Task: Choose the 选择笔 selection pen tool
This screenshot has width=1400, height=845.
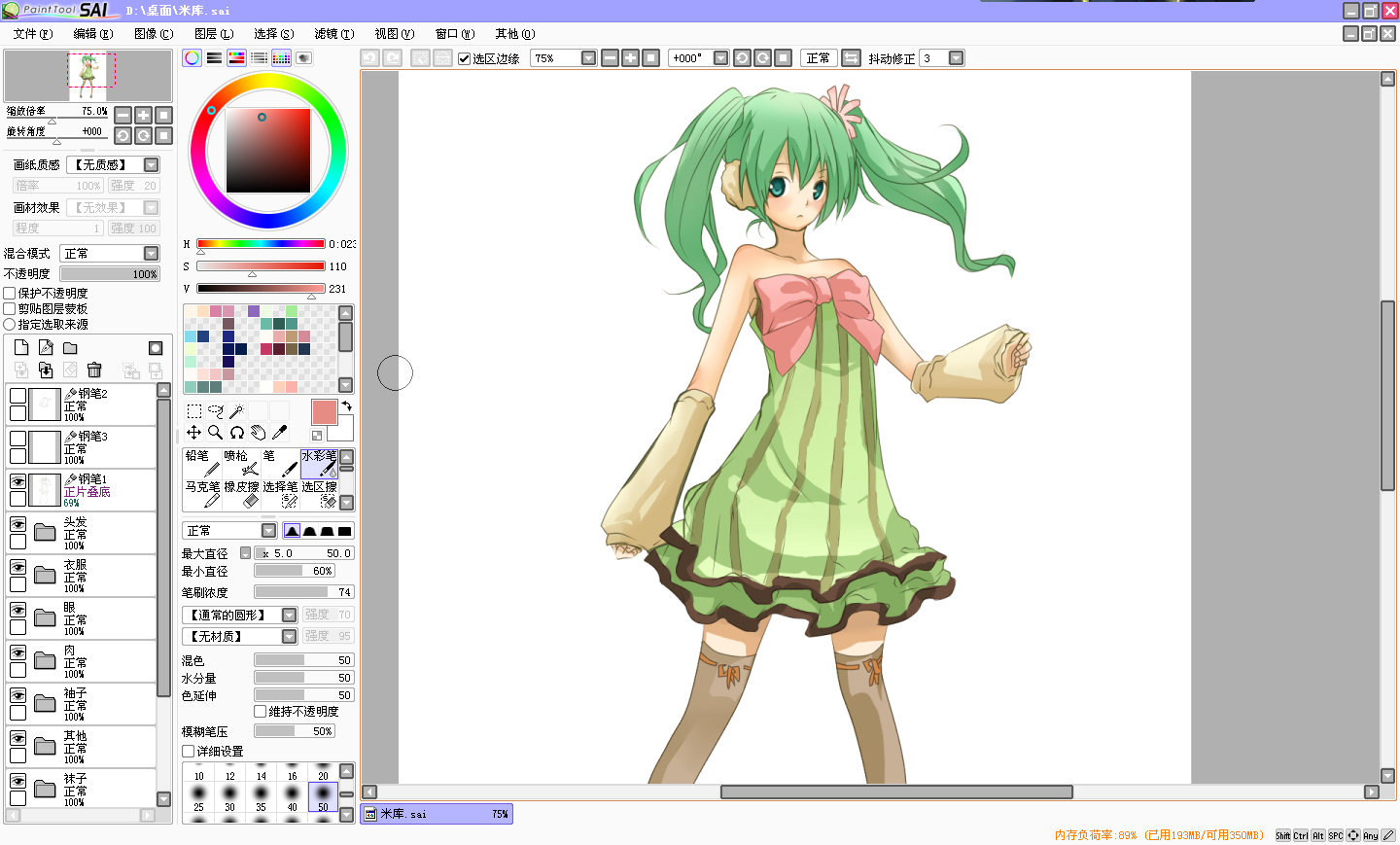Action: (x=280, y=494)
